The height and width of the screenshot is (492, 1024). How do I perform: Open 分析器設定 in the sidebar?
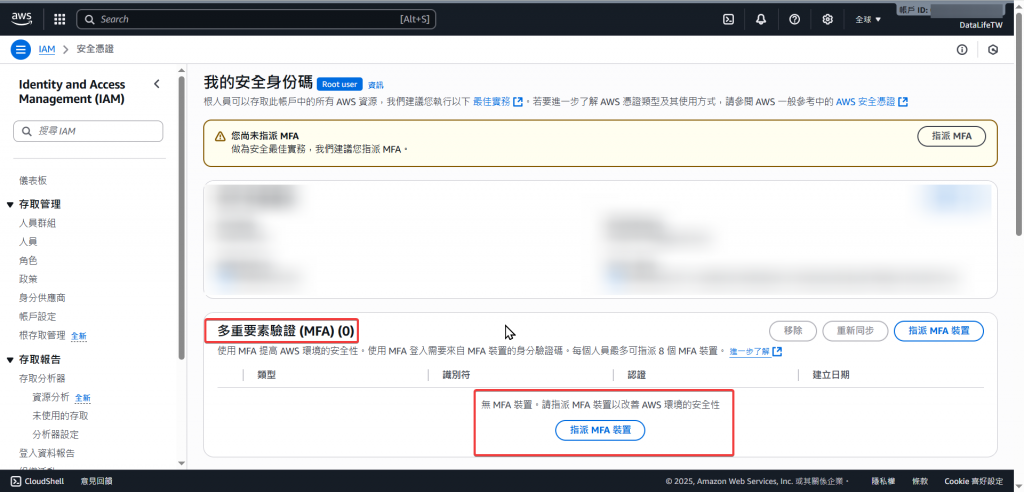click(56, 435)
